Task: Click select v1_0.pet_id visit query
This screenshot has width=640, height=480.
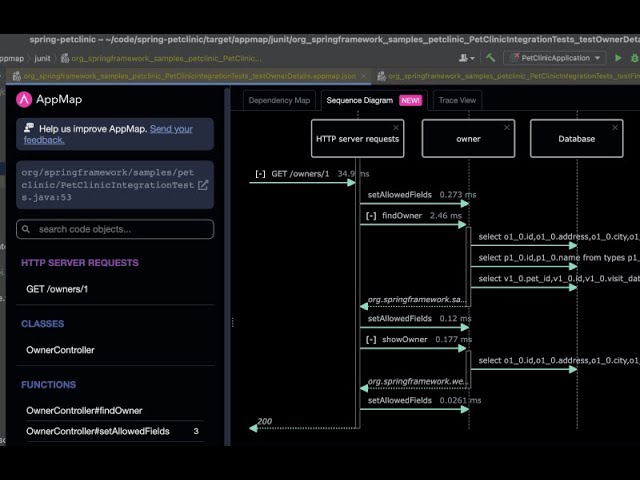Action: point(559,278)
